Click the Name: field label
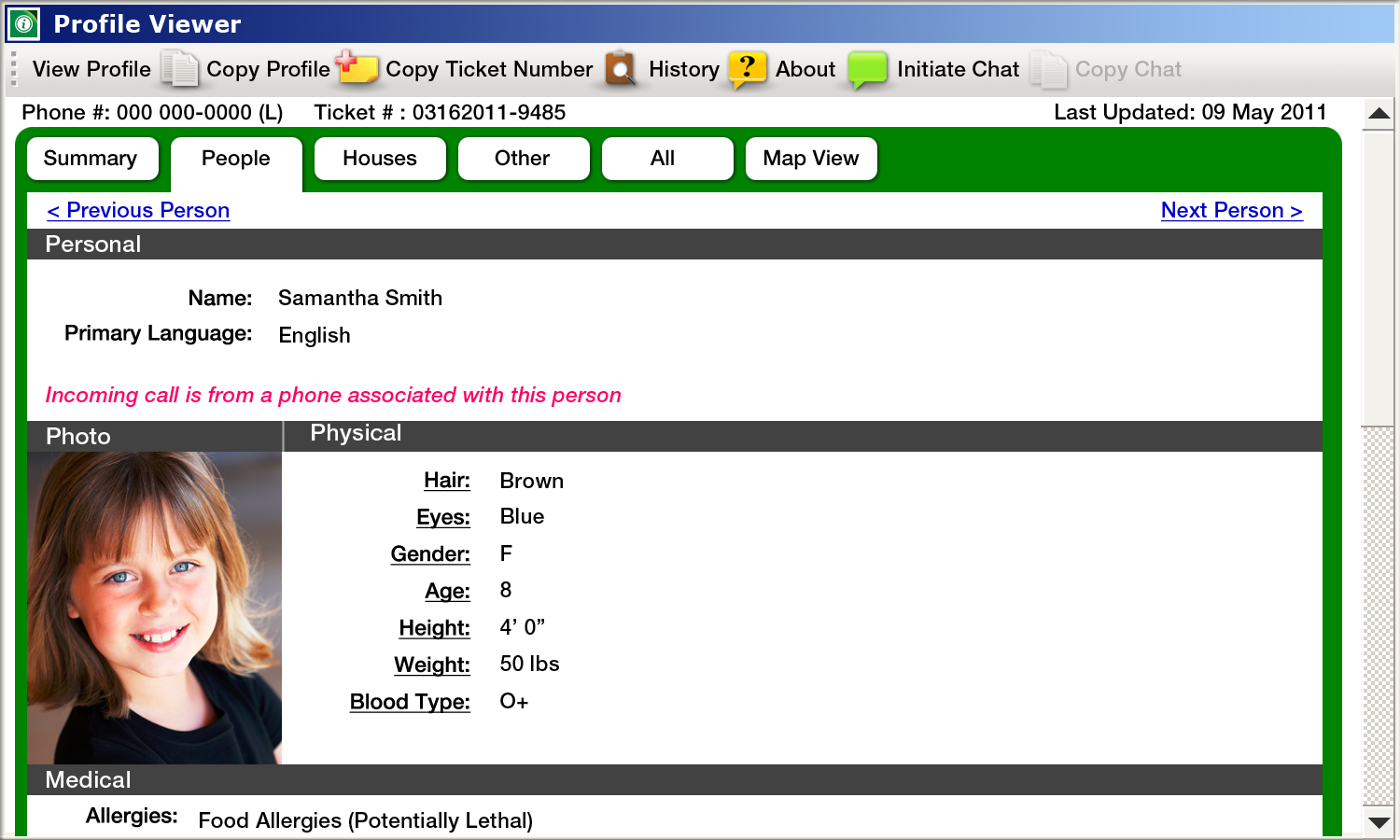The image size is (1400, 840). coord(220,299)
